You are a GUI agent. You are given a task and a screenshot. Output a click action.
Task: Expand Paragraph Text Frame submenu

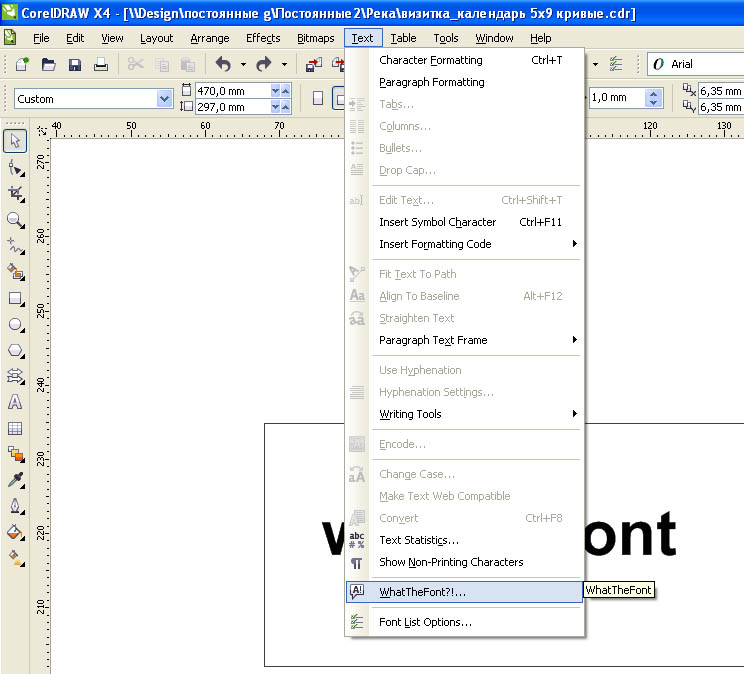coord(477,340)
